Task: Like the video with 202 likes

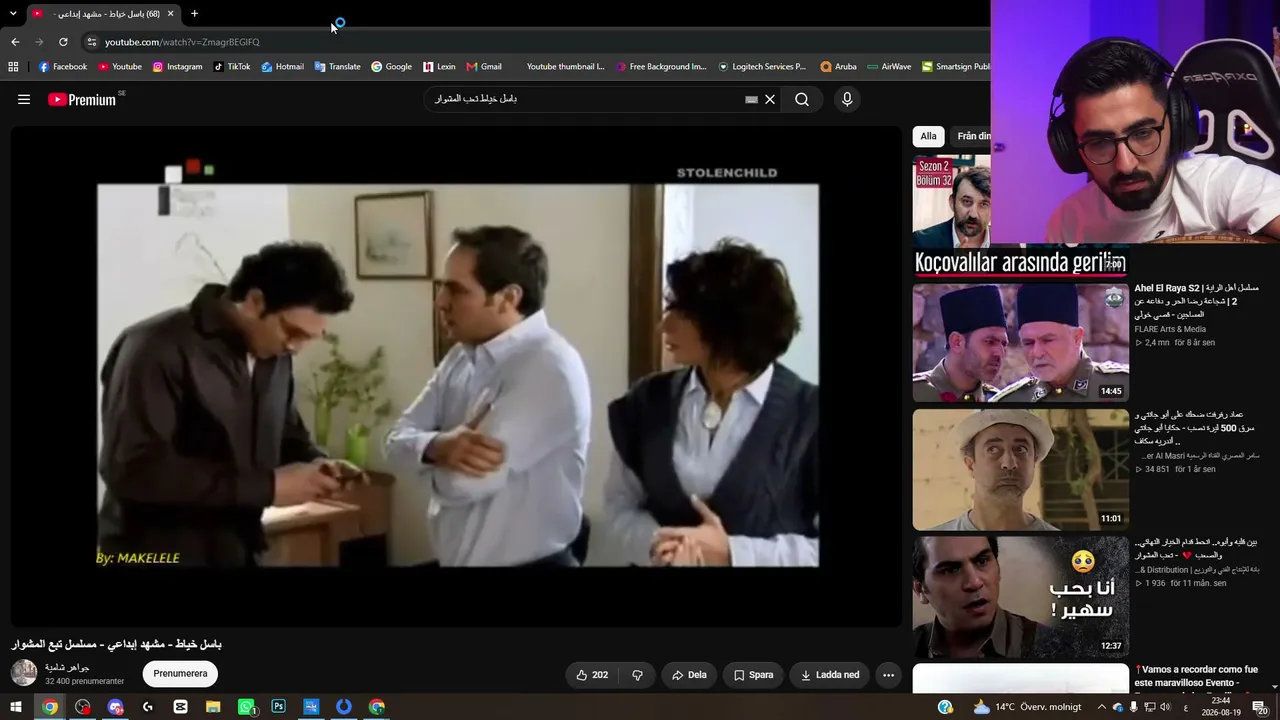Action: 591,675
